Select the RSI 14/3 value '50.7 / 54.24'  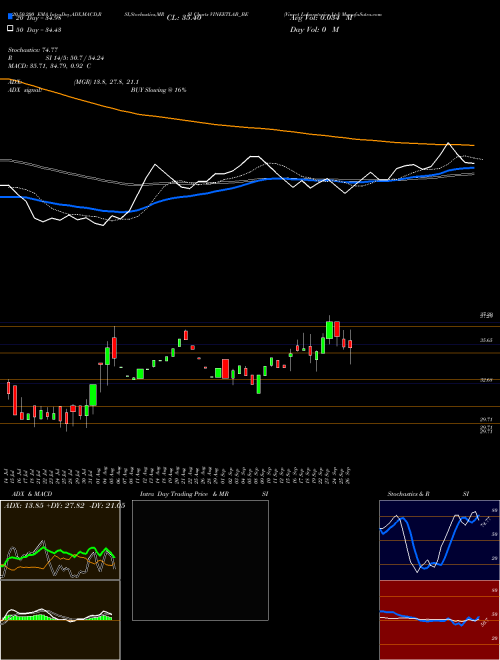(88, 58)
